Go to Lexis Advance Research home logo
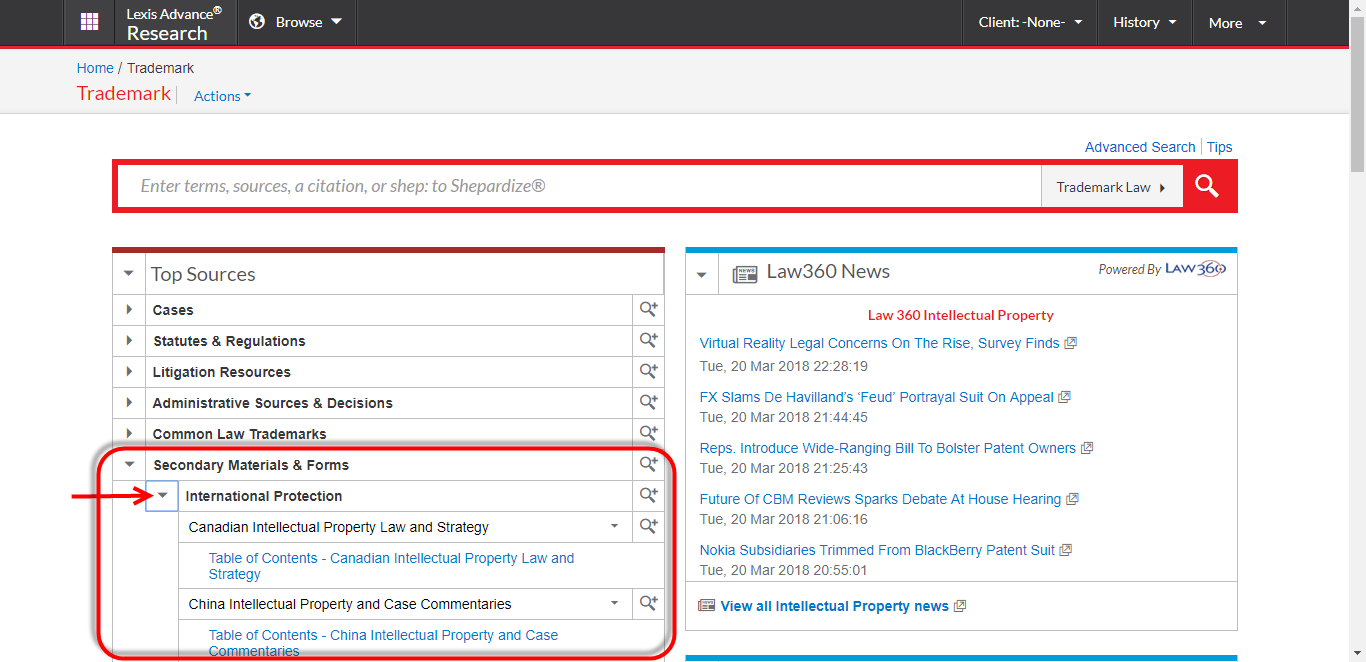1366x662 pixels. click(174, 23)
